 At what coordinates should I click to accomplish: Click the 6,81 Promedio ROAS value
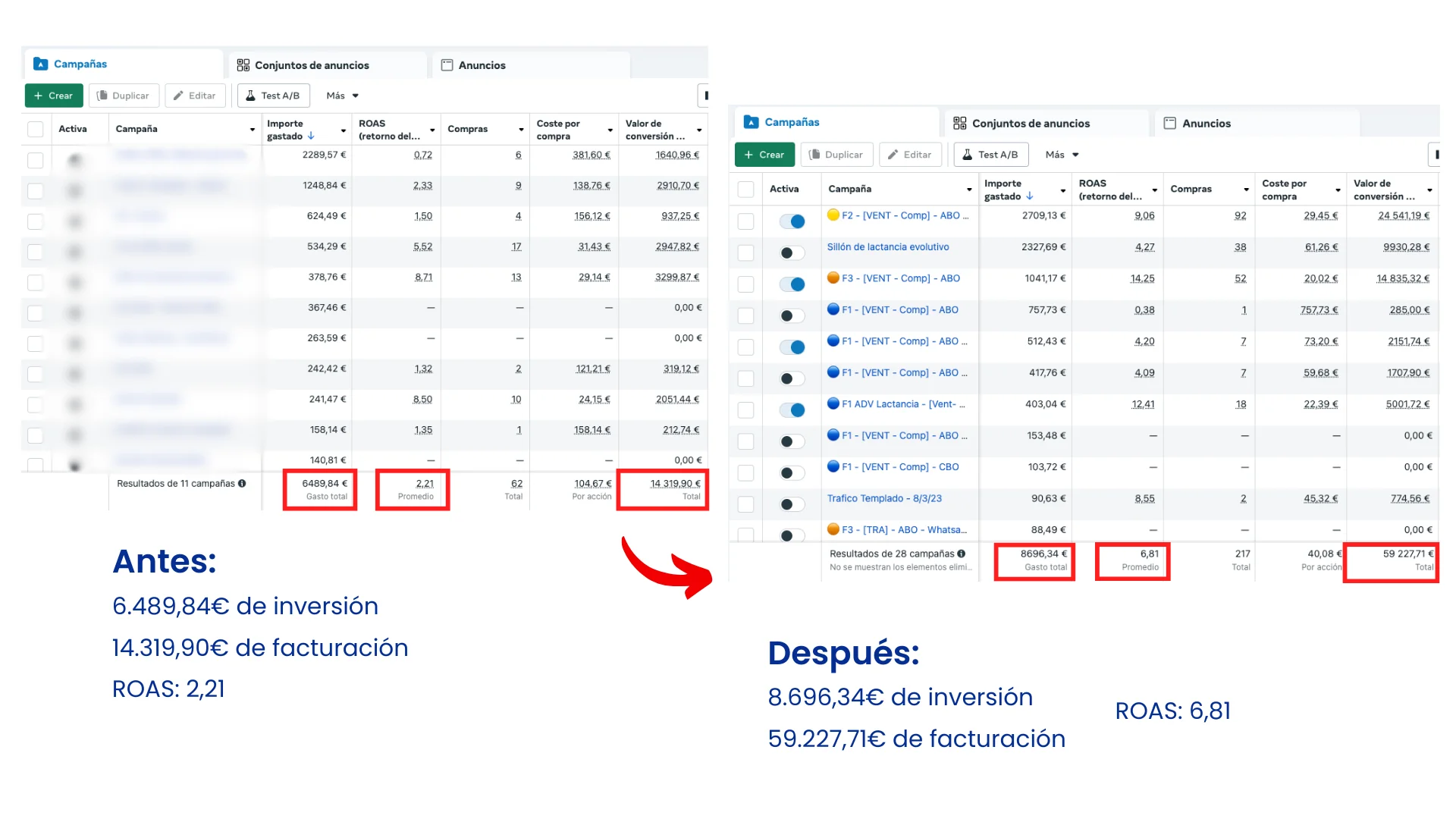coord(1149,554)
